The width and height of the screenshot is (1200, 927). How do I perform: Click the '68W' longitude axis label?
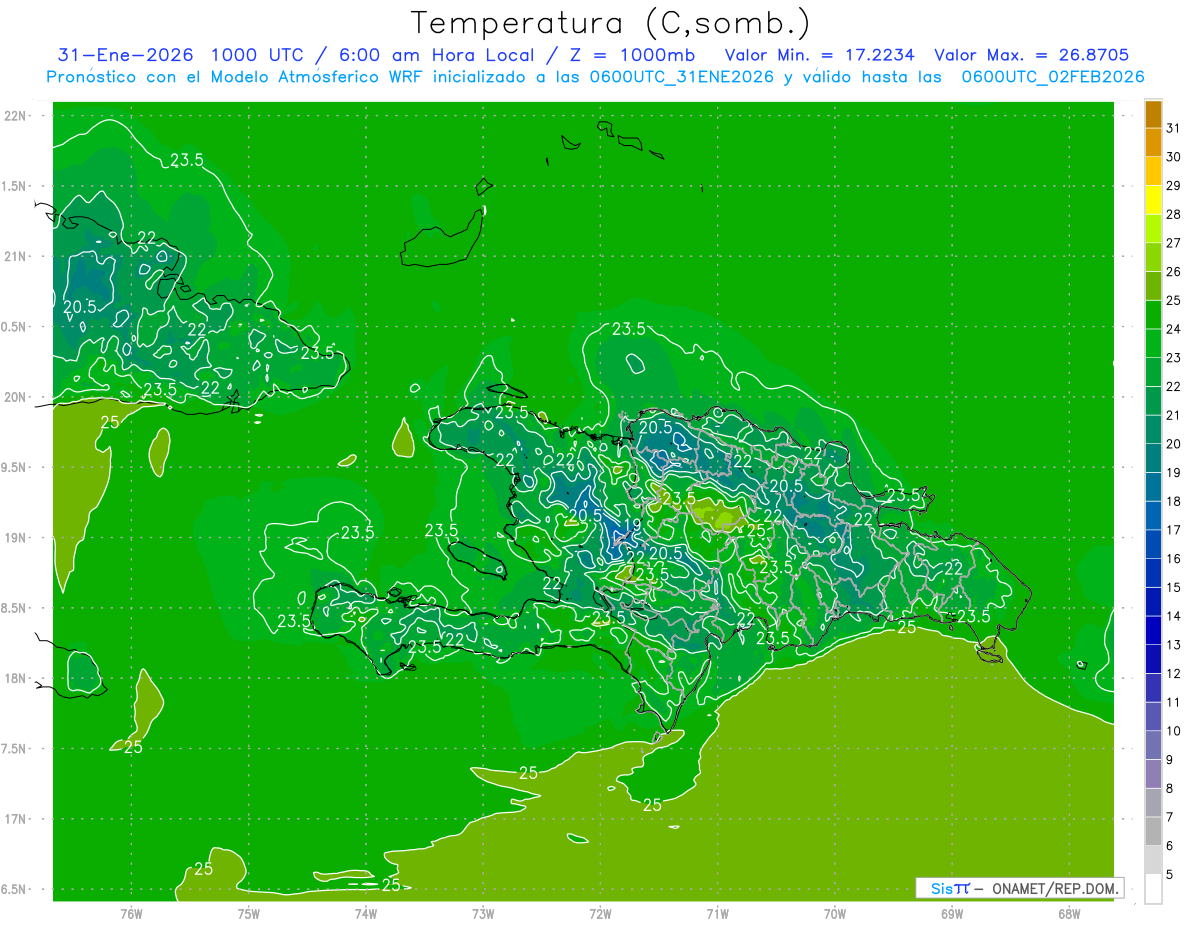(x=1068, y=913)
